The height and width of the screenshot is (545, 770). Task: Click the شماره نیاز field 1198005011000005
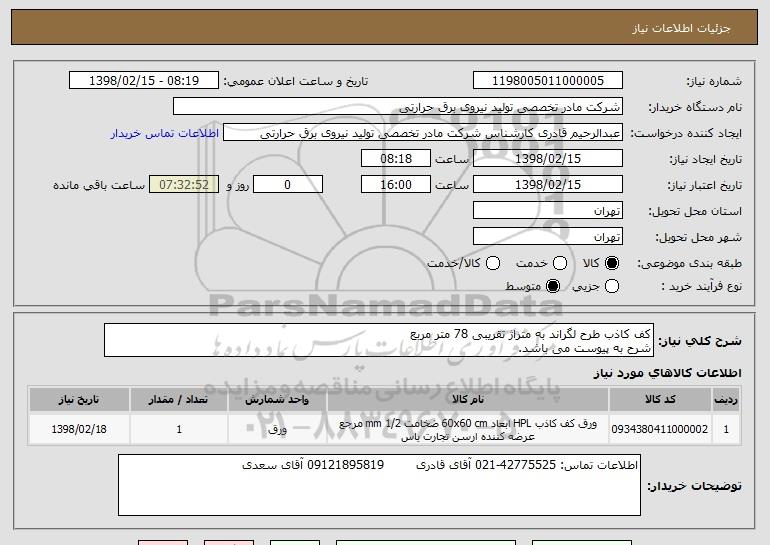(548, 81)
